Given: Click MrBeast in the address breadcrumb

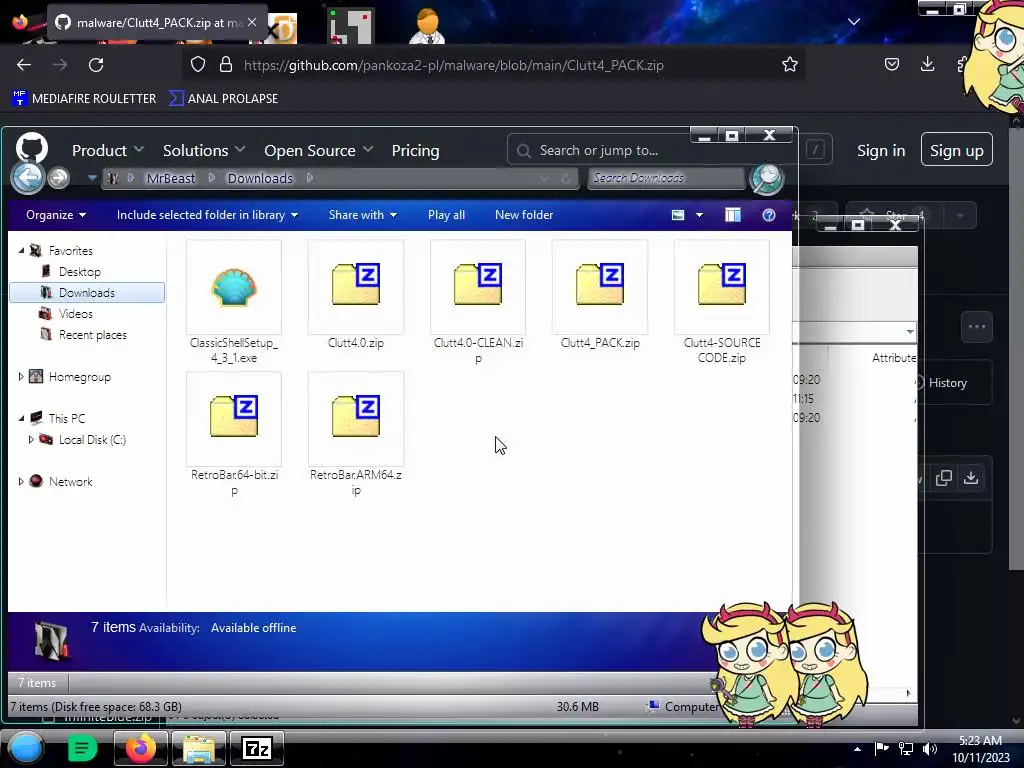Looking at the screenshot, I should click(x=170, y=178).
